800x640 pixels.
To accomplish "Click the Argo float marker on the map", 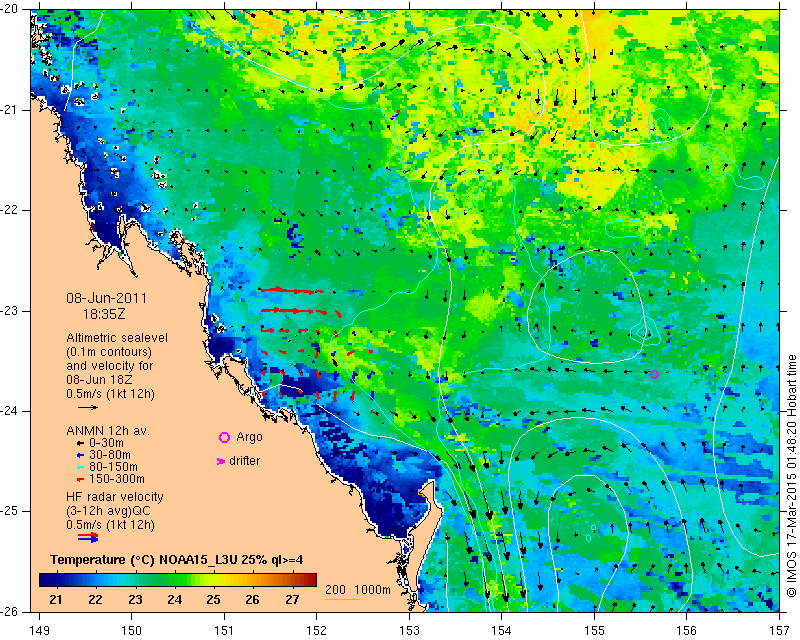I will 654,375.
